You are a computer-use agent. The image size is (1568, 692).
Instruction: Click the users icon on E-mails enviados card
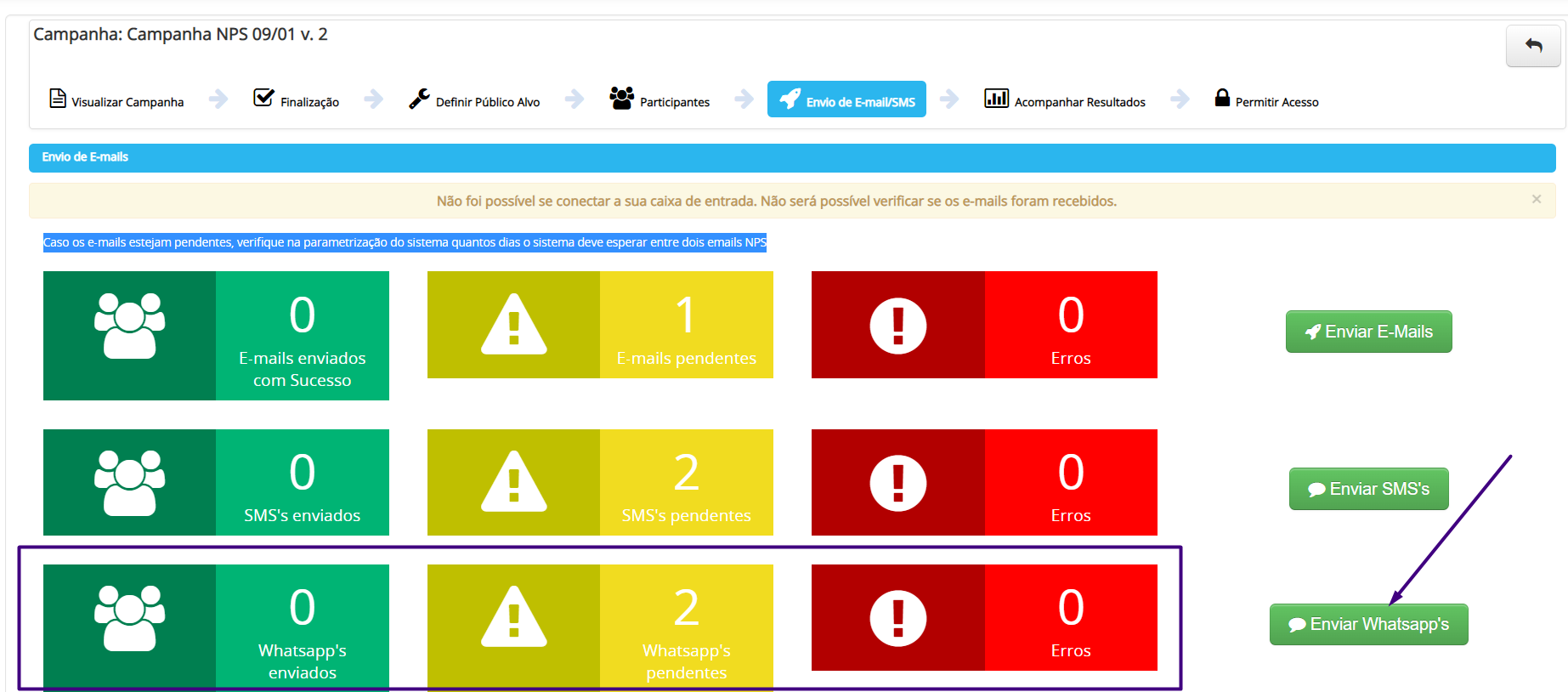129,326
